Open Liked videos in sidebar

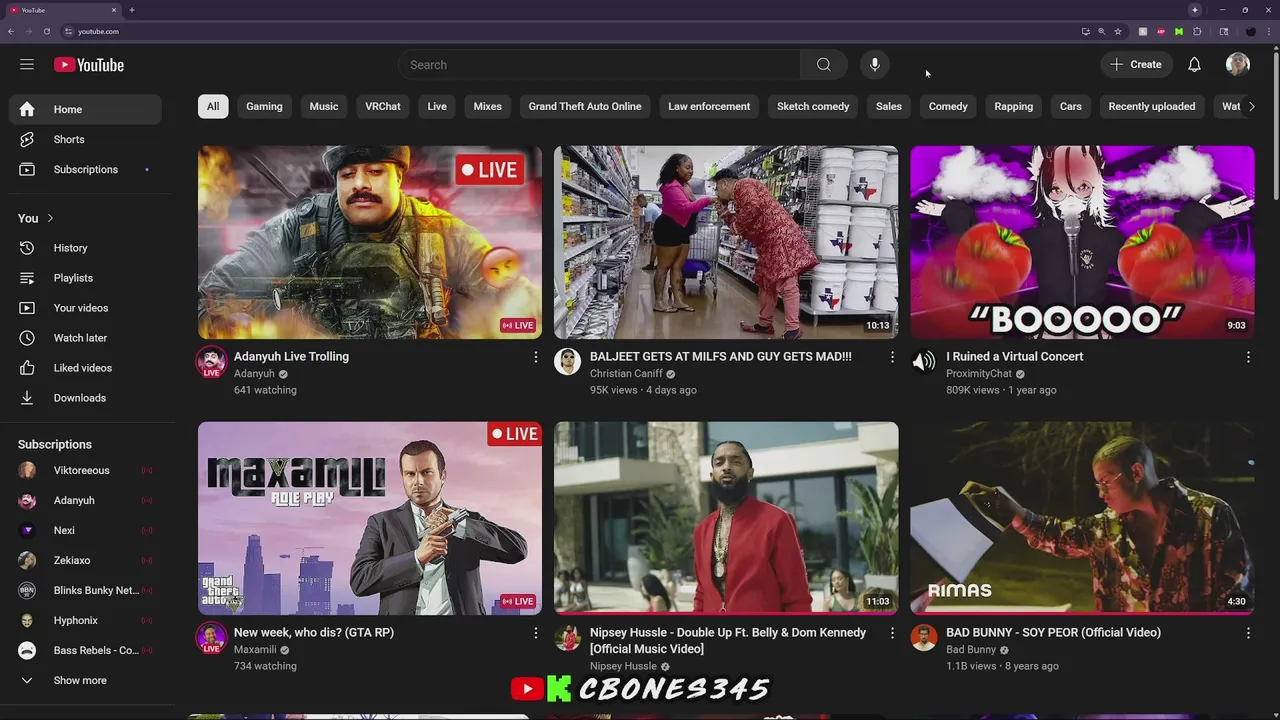point(85,368)
